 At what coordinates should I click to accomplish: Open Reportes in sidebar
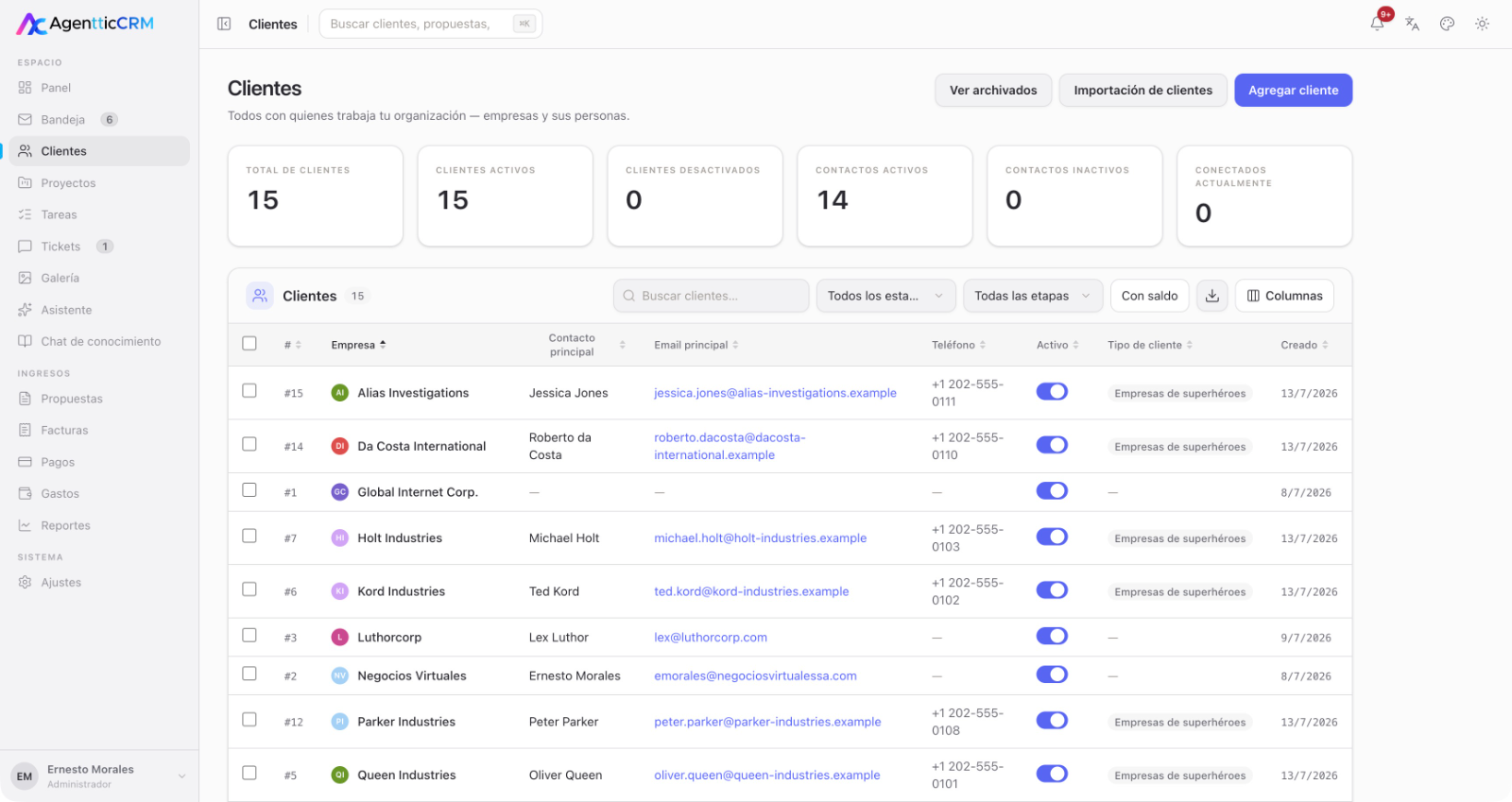coord(99,525)
